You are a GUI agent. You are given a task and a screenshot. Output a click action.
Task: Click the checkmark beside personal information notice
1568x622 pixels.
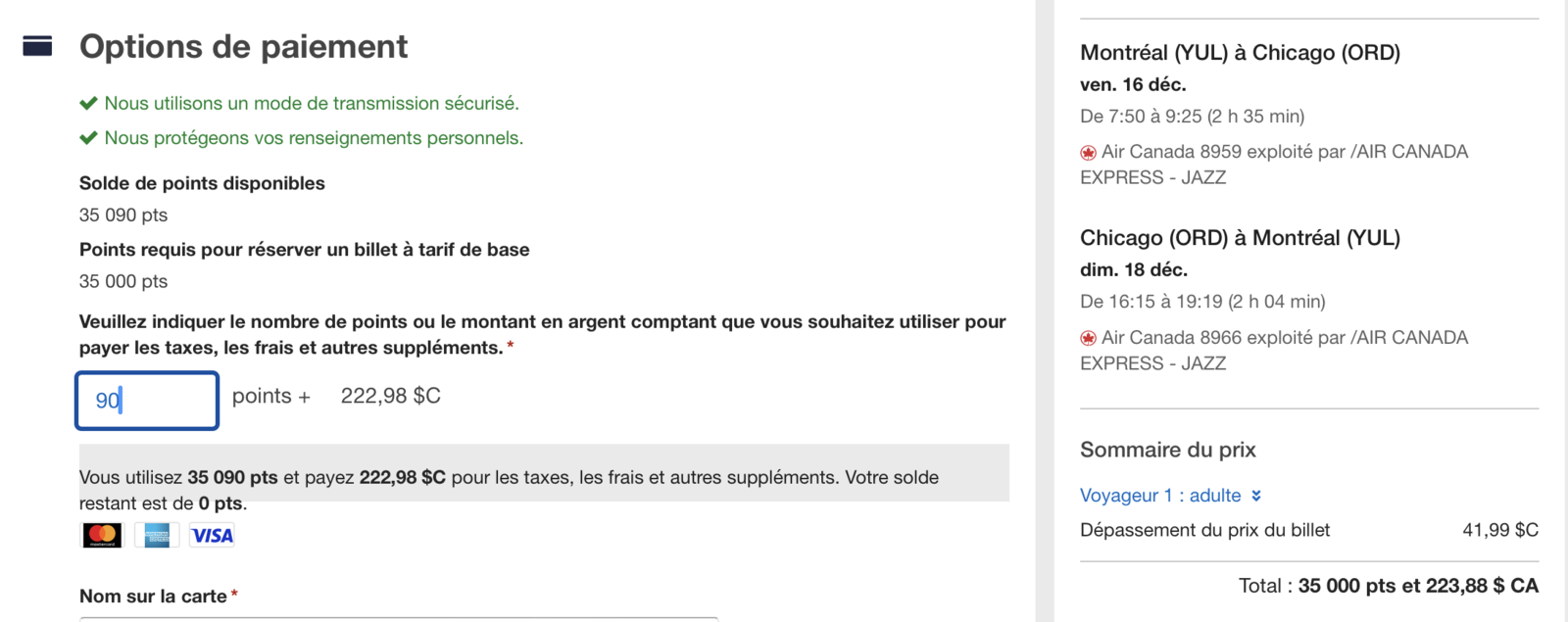(88, 138)
